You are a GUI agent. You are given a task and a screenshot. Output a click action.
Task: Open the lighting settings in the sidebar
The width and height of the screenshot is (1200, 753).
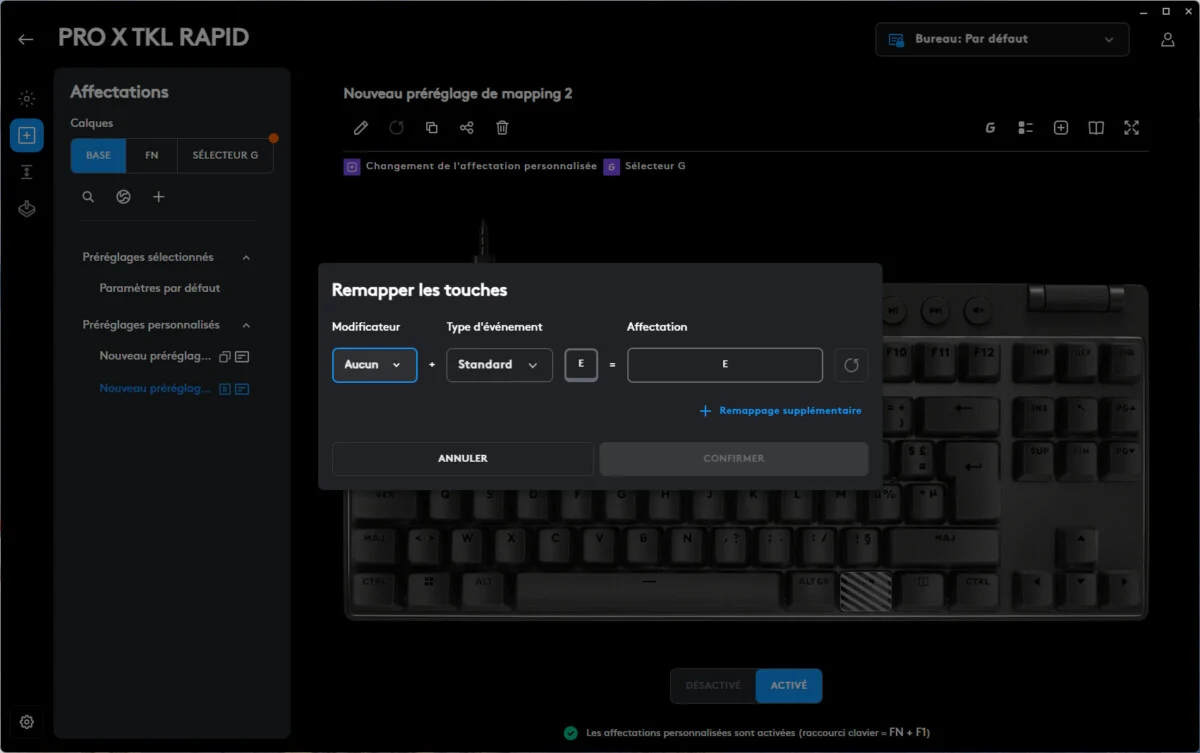[27, 98]
